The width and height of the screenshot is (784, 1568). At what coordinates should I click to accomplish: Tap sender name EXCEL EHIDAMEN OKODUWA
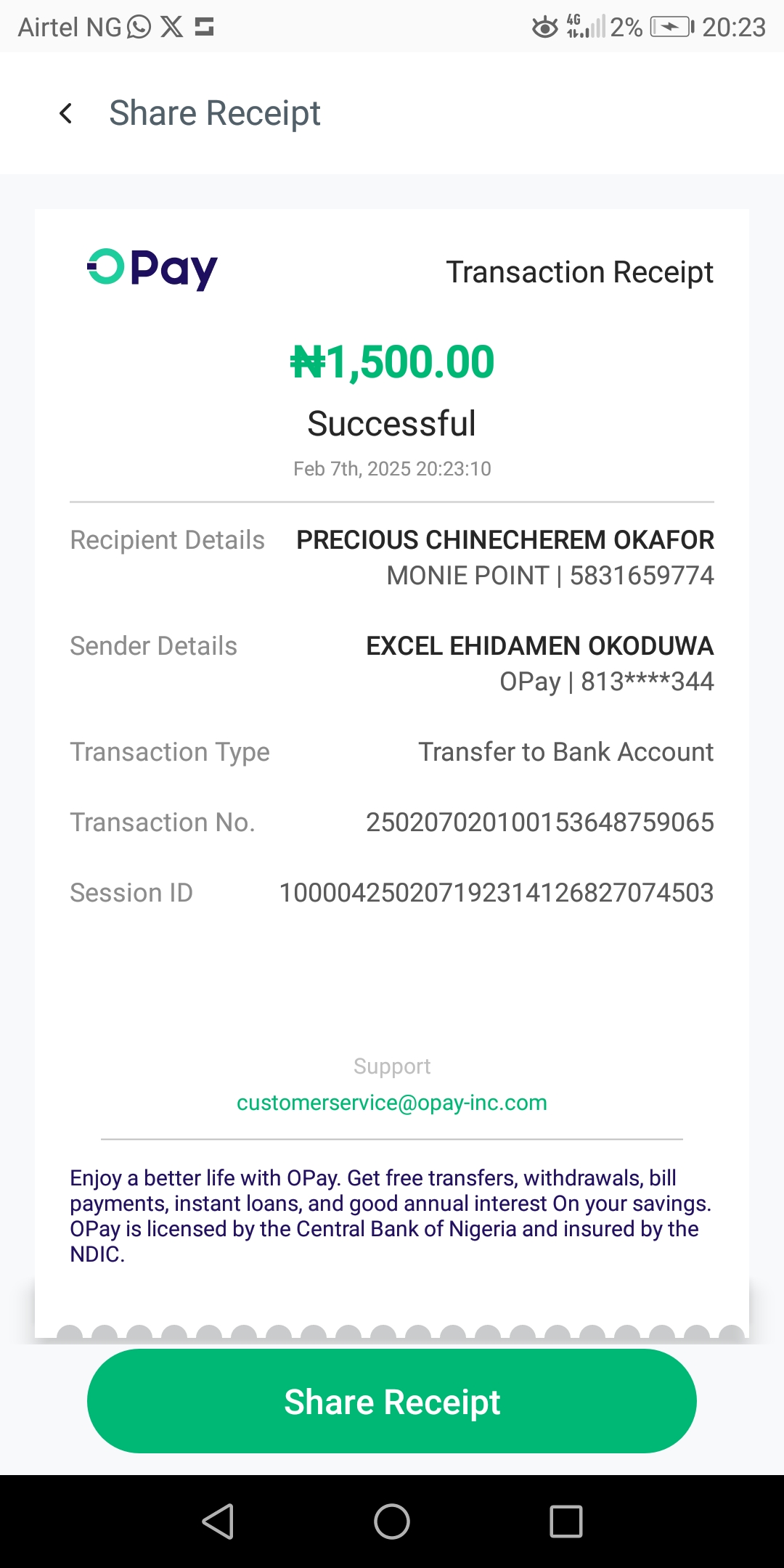[x=539, y=646]
